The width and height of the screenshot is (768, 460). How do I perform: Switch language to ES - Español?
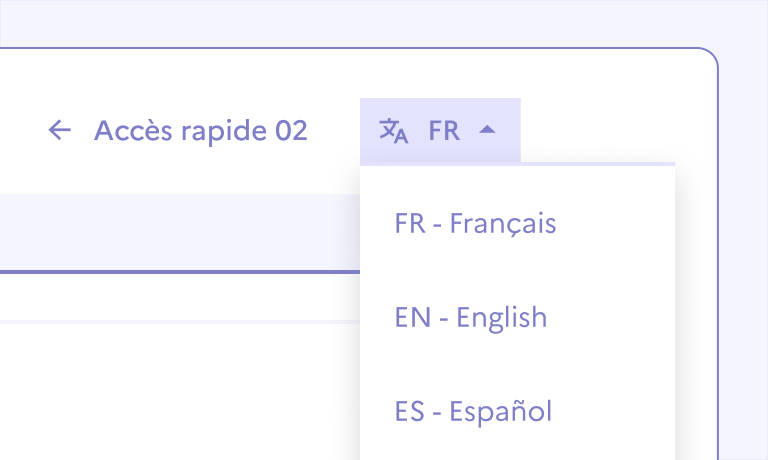tap(473, 411)
